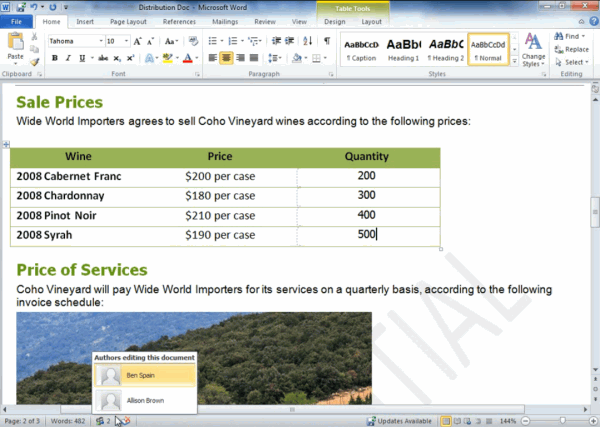Click the Save icon in title bar
This screenshot has width=600, height=427.
click(x=21, y=7)
